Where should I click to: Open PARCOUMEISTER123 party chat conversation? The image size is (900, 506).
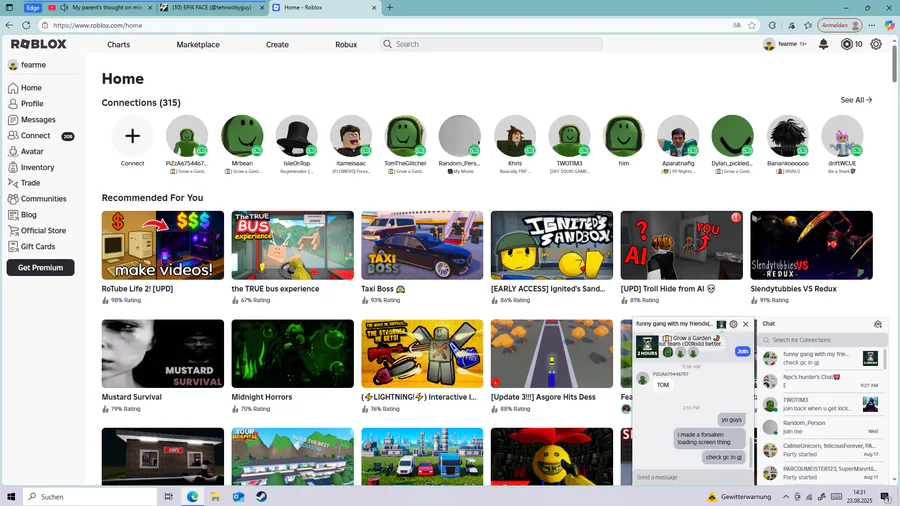tap(822, 473)
